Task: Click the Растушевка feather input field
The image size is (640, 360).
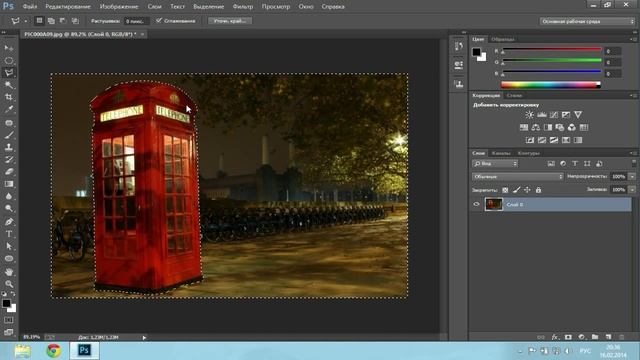Action: pos(136,21)
